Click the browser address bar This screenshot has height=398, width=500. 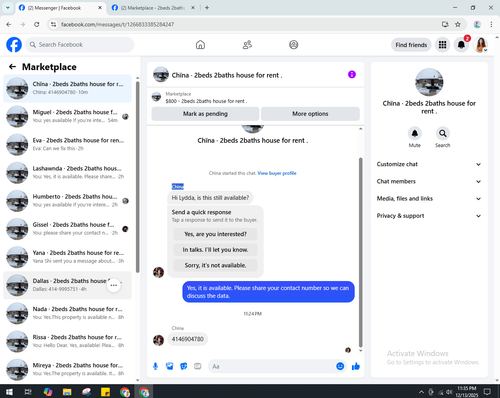(247, 24)
